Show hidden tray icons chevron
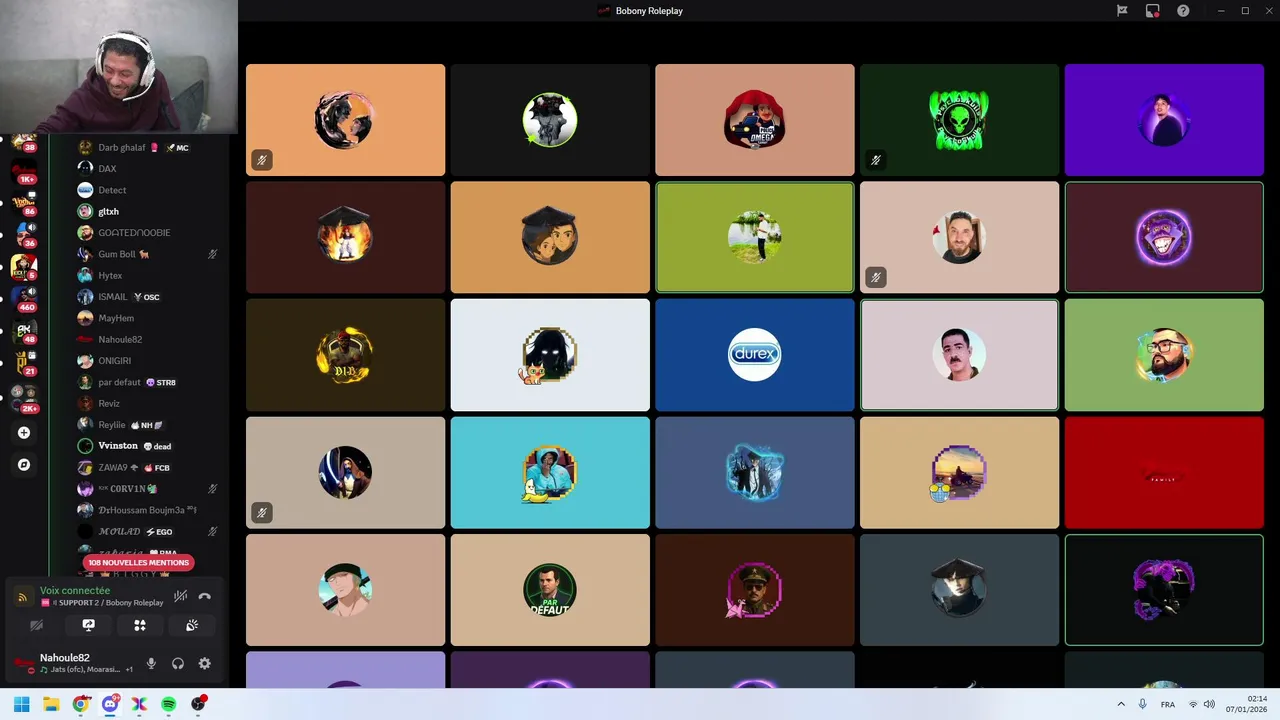Image resolution: width=1280 pixels, height=720 pixels. 1121,704
